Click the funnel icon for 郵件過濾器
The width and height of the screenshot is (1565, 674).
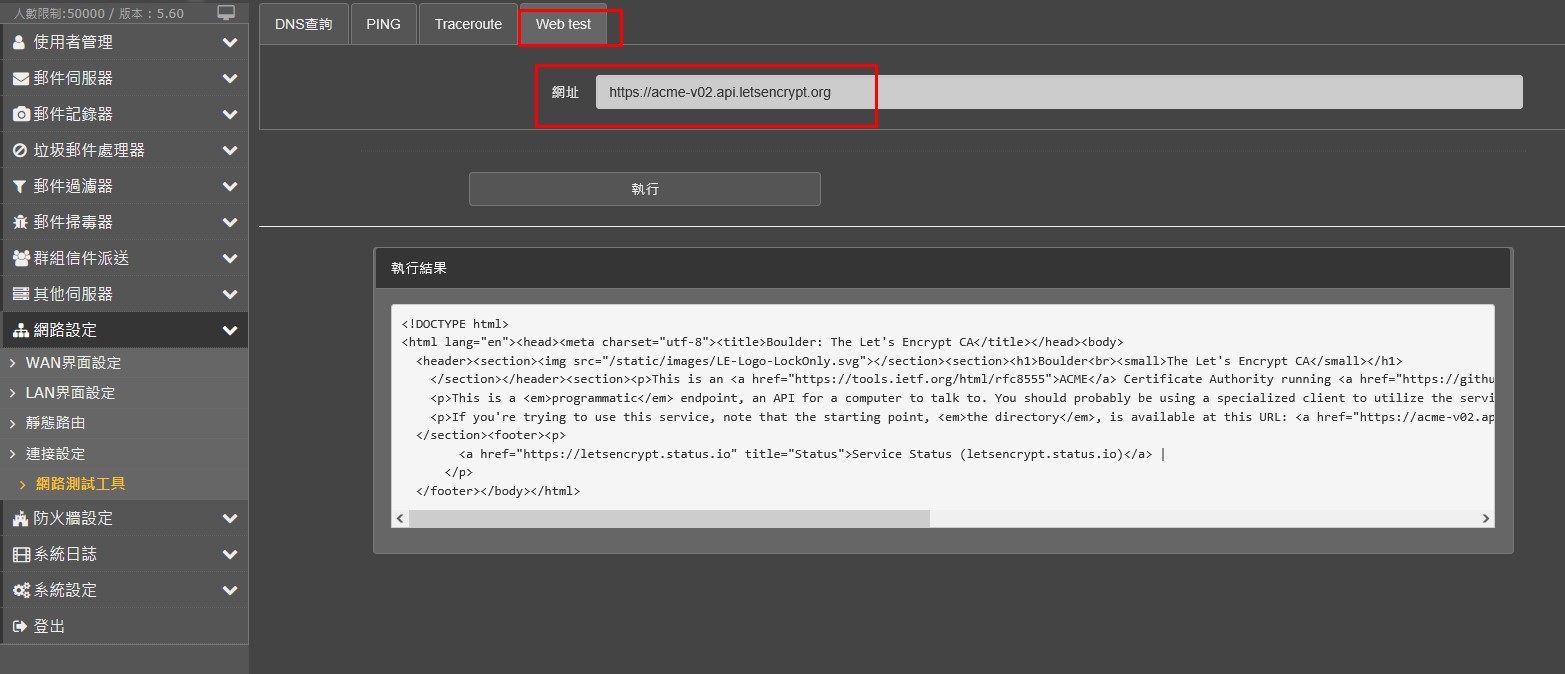[19, 186]
